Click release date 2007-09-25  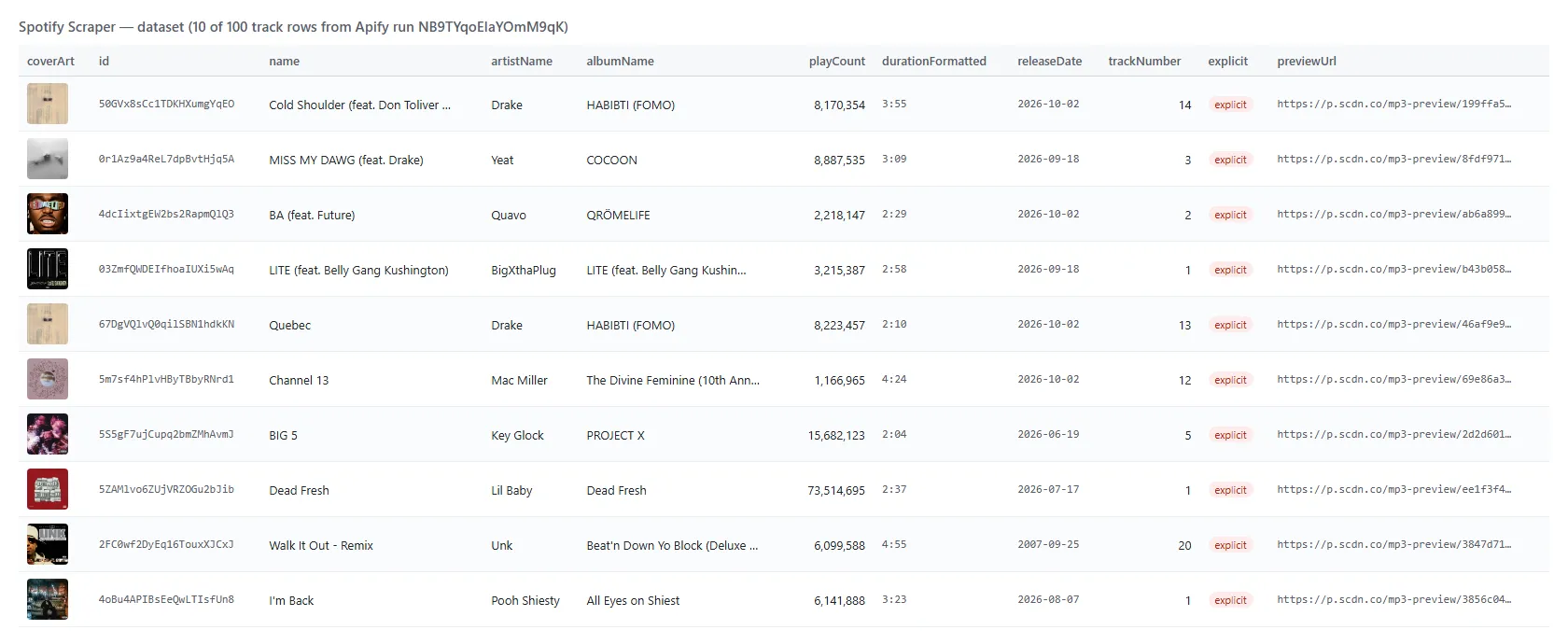pyautogui.click(x=1048, y=544)
